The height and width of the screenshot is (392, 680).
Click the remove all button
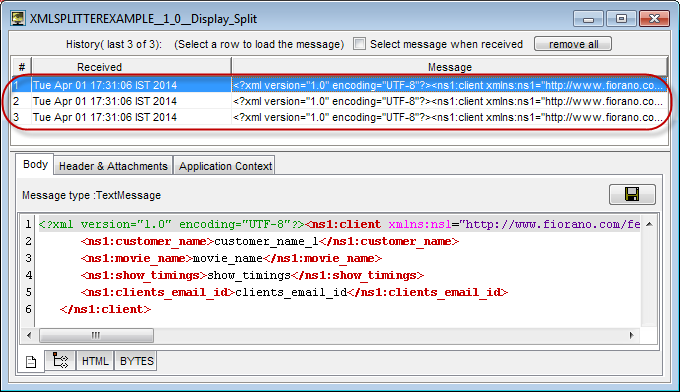(573, 44)
